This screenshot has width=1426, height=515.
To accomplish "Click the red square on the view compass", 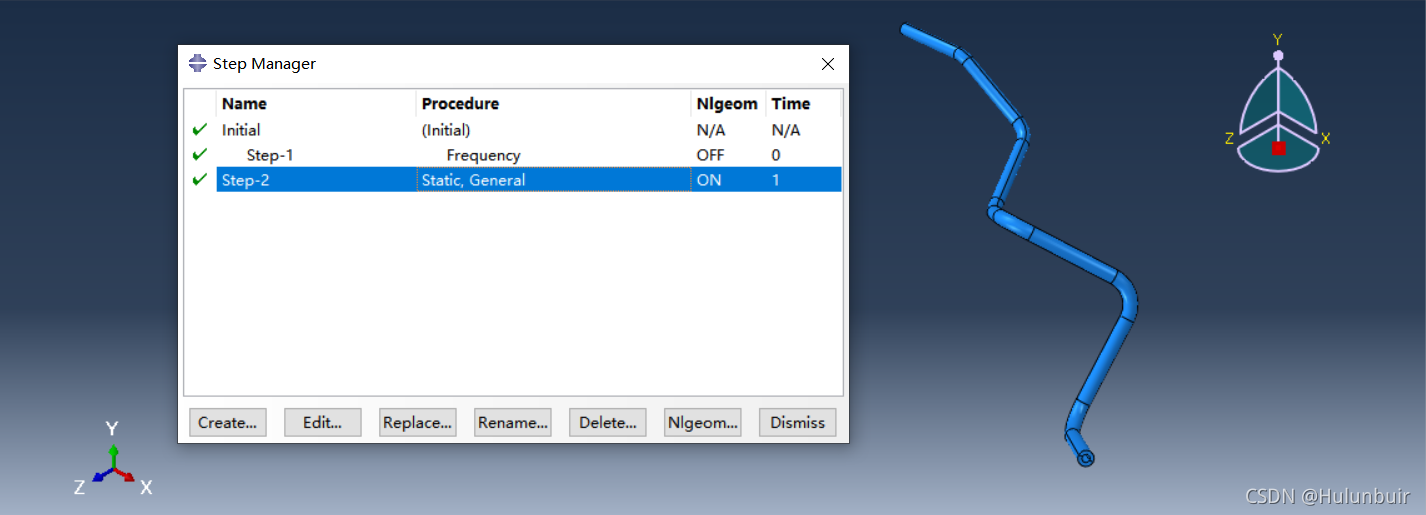I will click(1278, 148).
